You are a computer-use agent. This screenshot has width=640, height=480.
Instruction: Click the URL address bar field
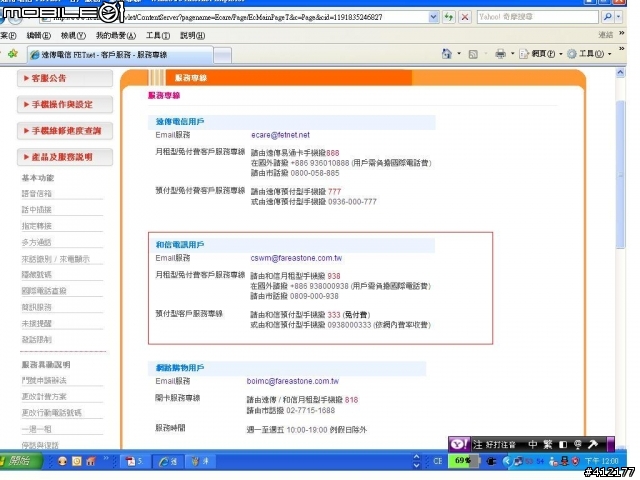point(234,17)
